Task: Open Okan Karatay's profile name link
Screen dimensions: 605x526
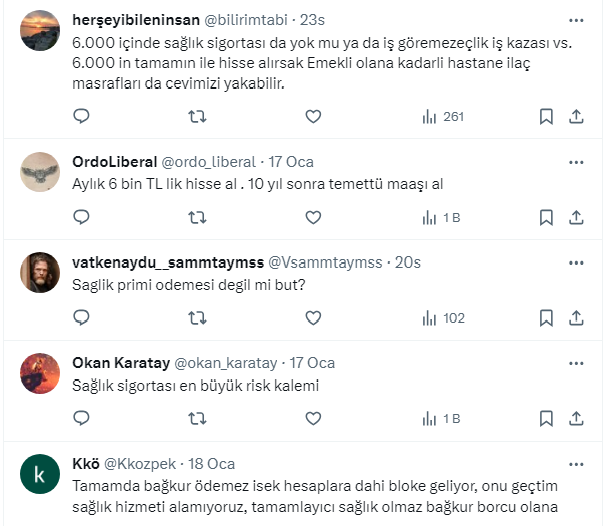Action: coord(121,362)
